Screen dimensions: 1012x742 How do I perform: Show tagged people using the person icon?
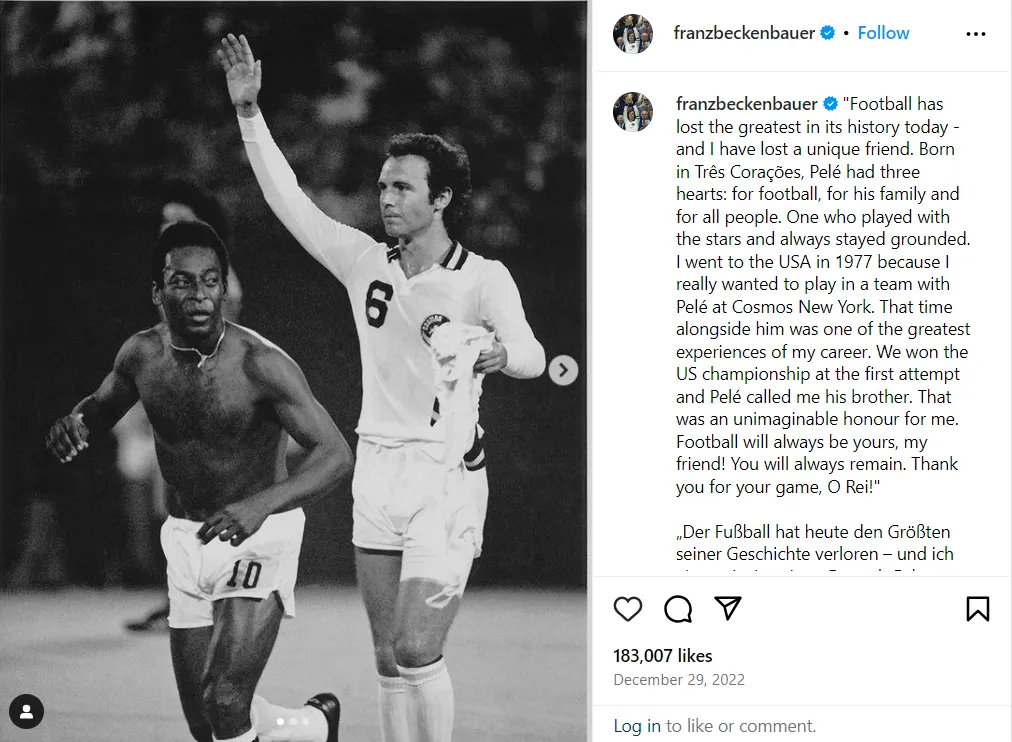(x=27, y=712)
